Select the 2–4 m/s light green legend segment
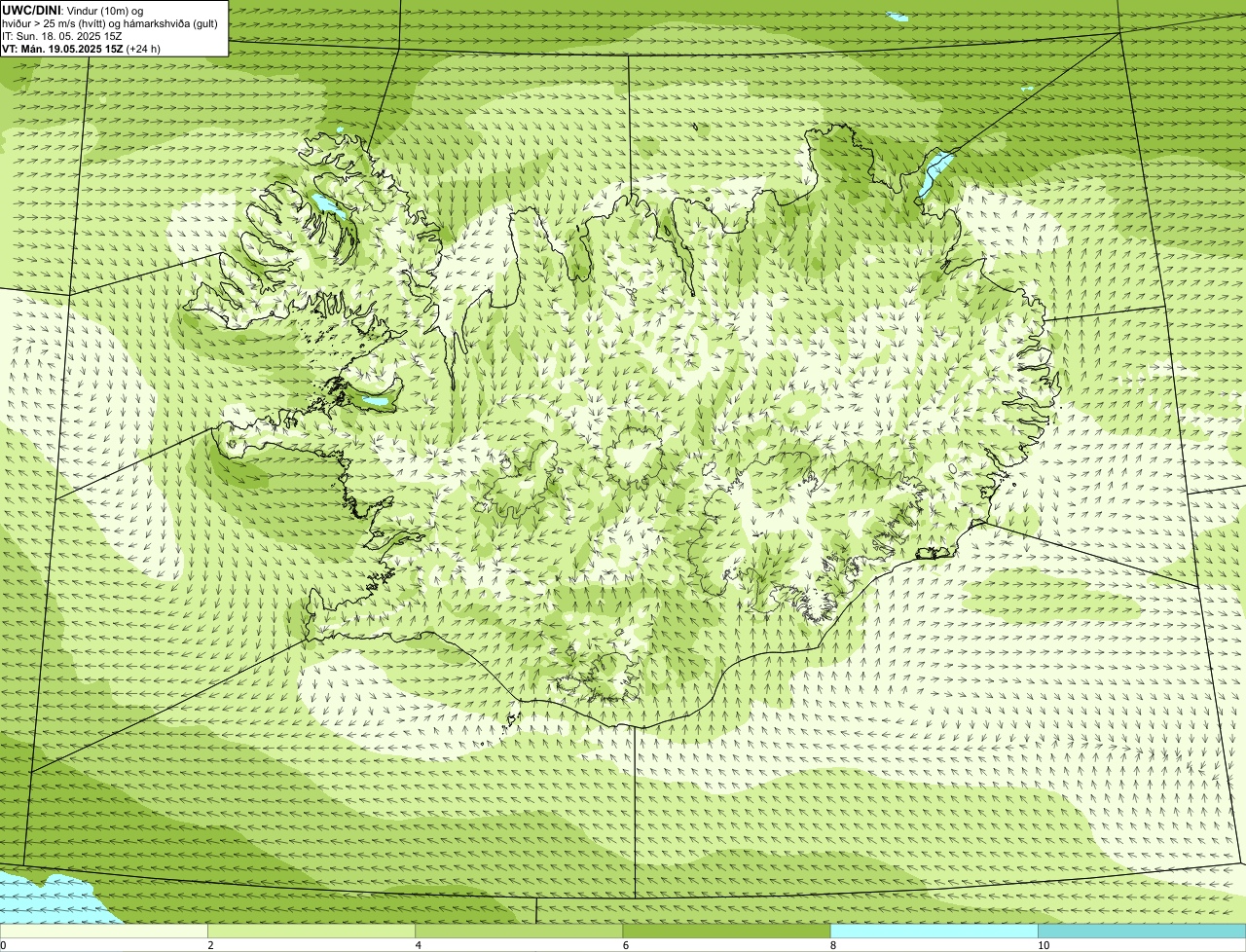The height and width of the screenshot is (952, 1246). pyautogui.click(x=311, y=932)
